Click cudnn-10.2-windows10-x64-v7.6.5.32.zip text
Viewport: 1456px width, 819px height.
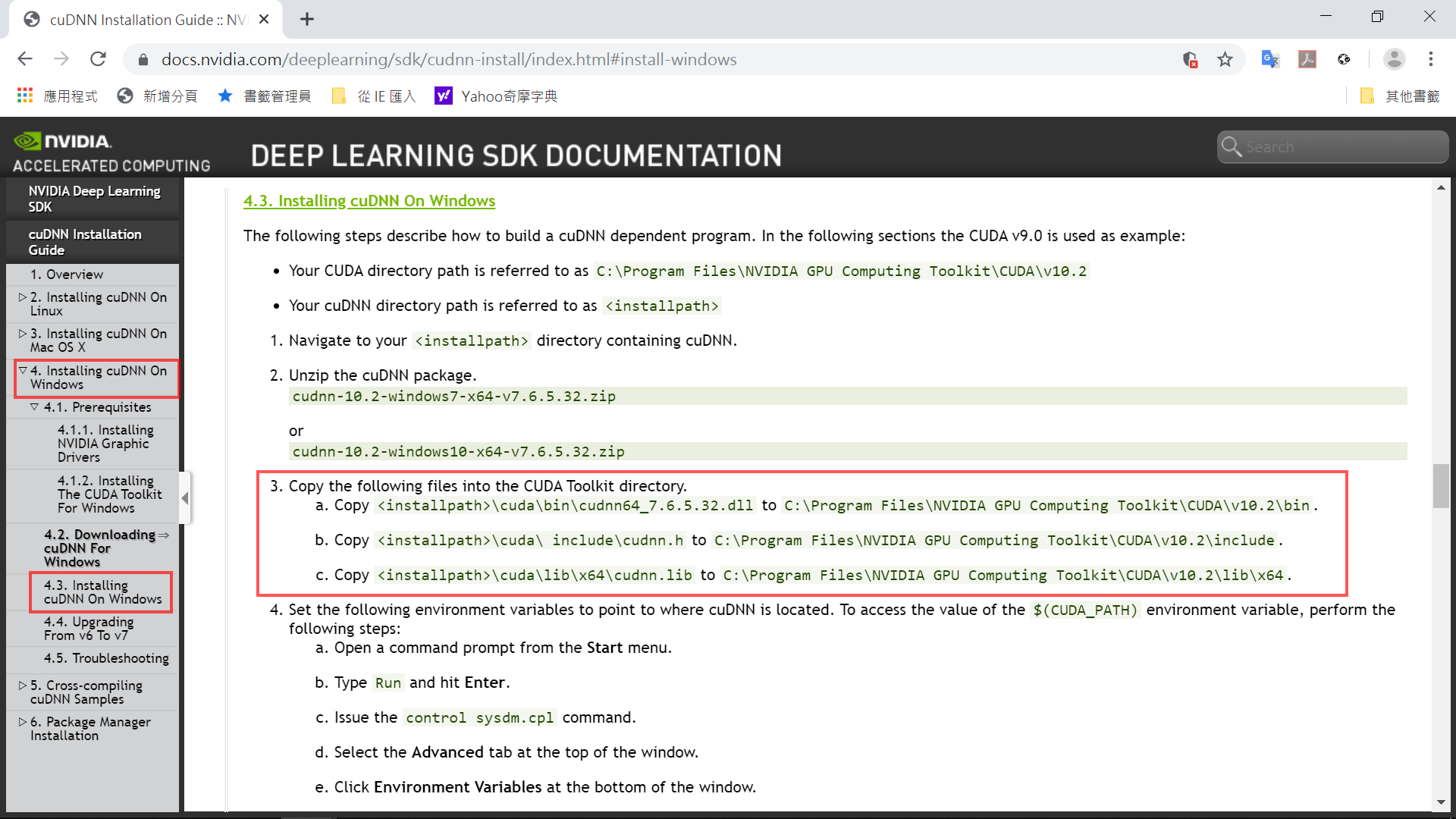(x=459, y=452)
